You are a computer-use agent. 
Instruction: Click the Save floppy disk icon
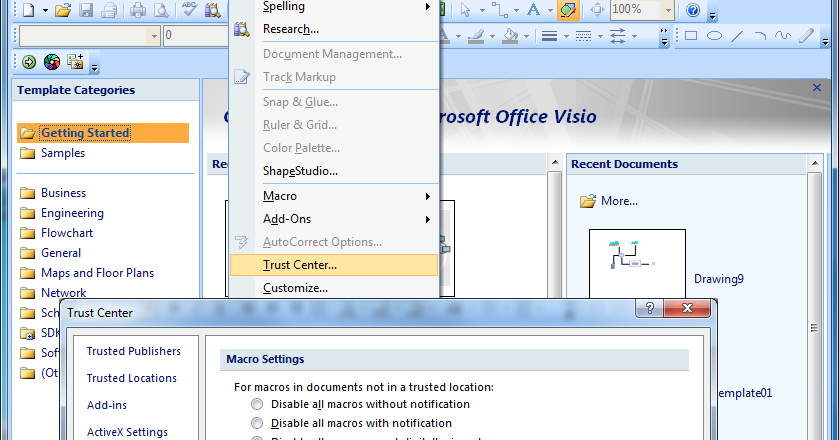86,10
